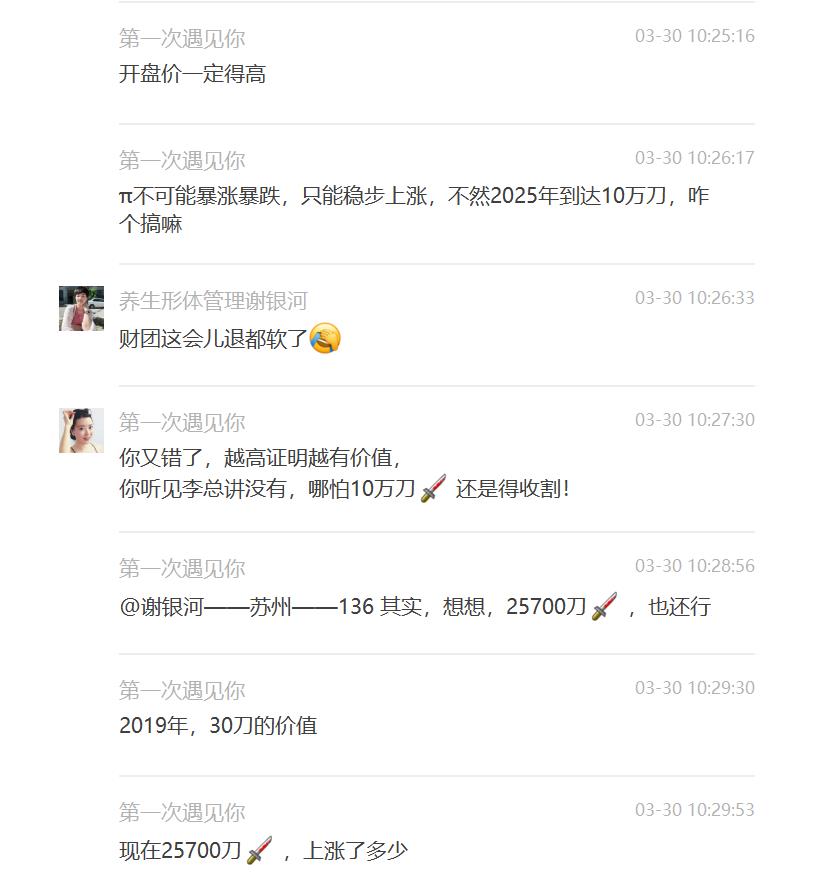Click dagger emoji after 现在25700刀

(260, 850)
